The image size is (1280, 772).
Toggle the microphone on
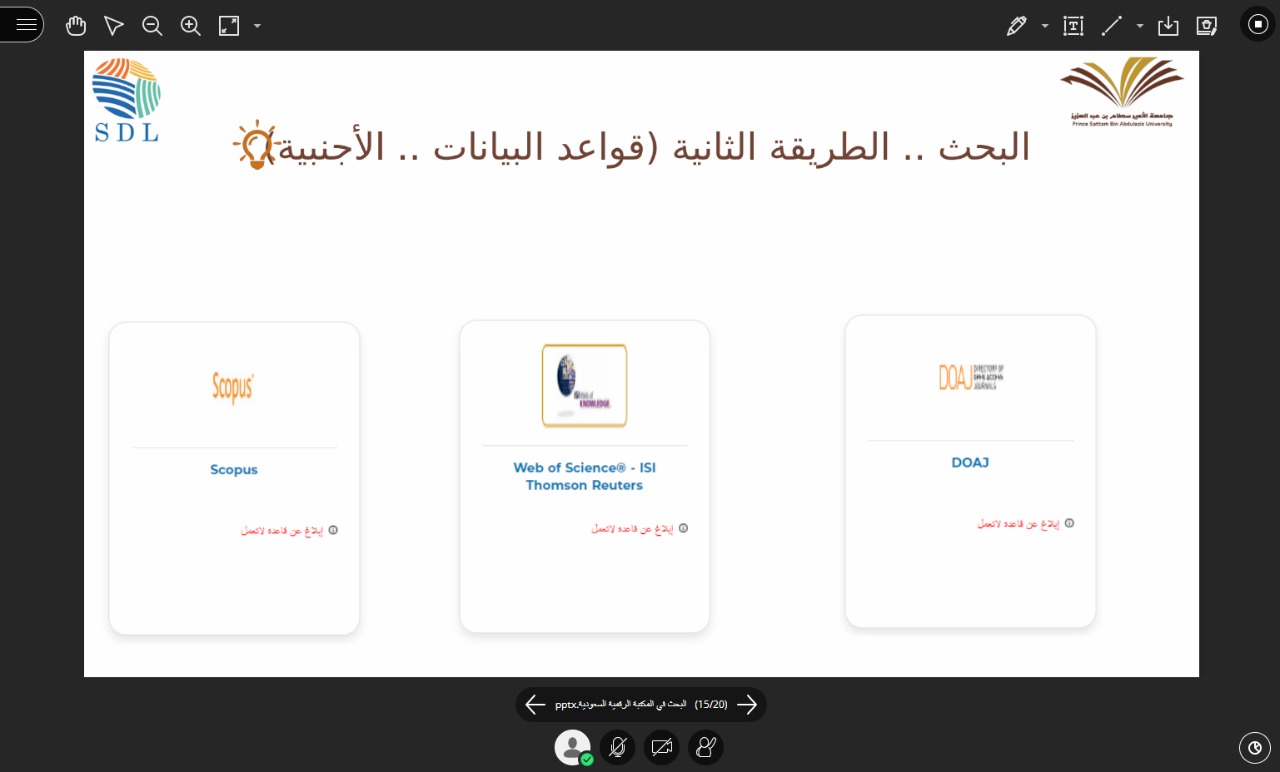click(618, 747)
